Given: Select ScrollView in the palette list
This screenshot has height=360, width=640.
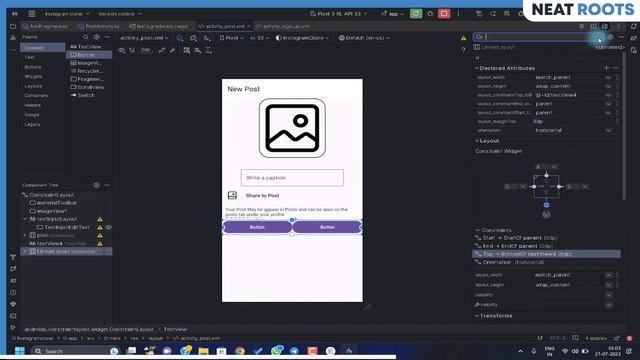Looking at the screenshot, I should coord(87,87).
